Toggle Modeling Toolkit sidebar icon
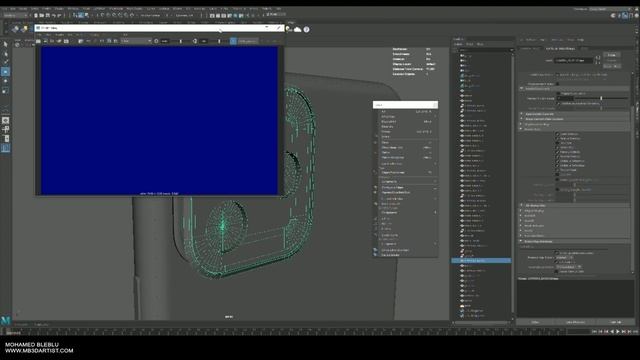Screen dimensions: 640x360 click(x=613, y=16)
